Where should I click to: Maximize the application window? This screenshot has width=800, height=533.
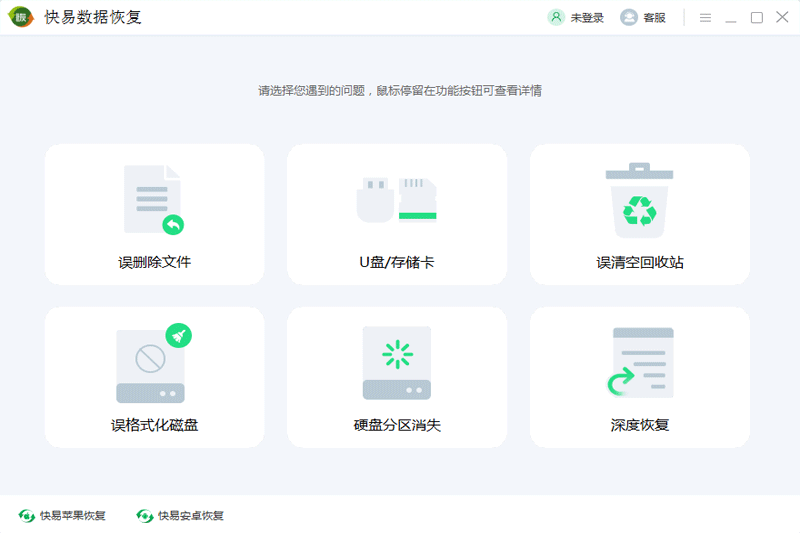click(757, 17)
